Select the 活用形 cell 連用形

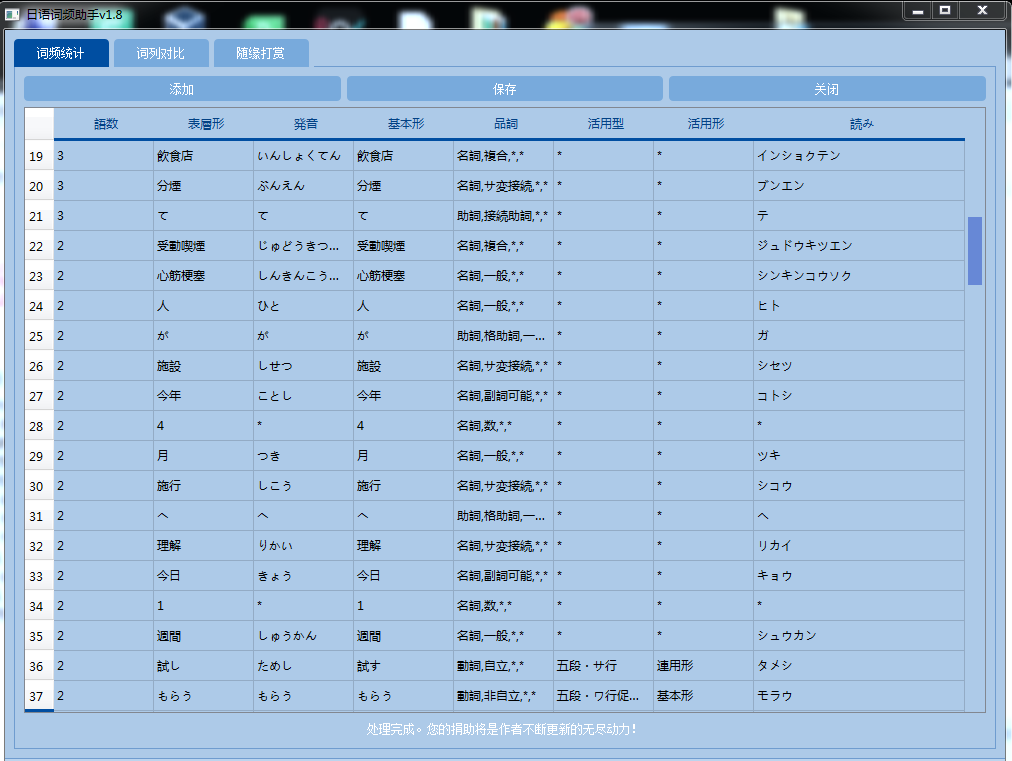703,665
